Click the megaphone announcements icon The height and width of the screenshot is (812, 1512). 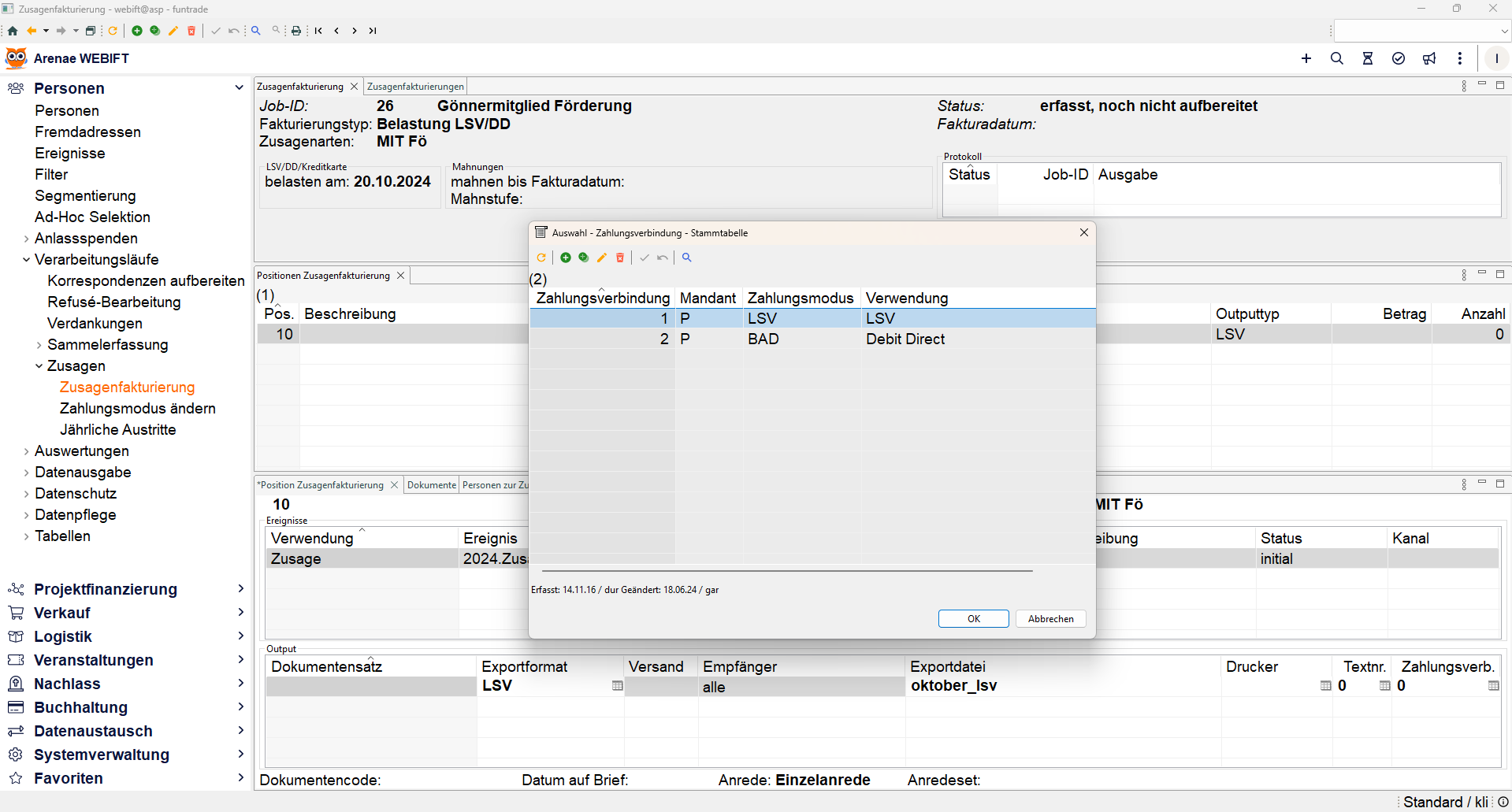click(x=1429, y=58)
